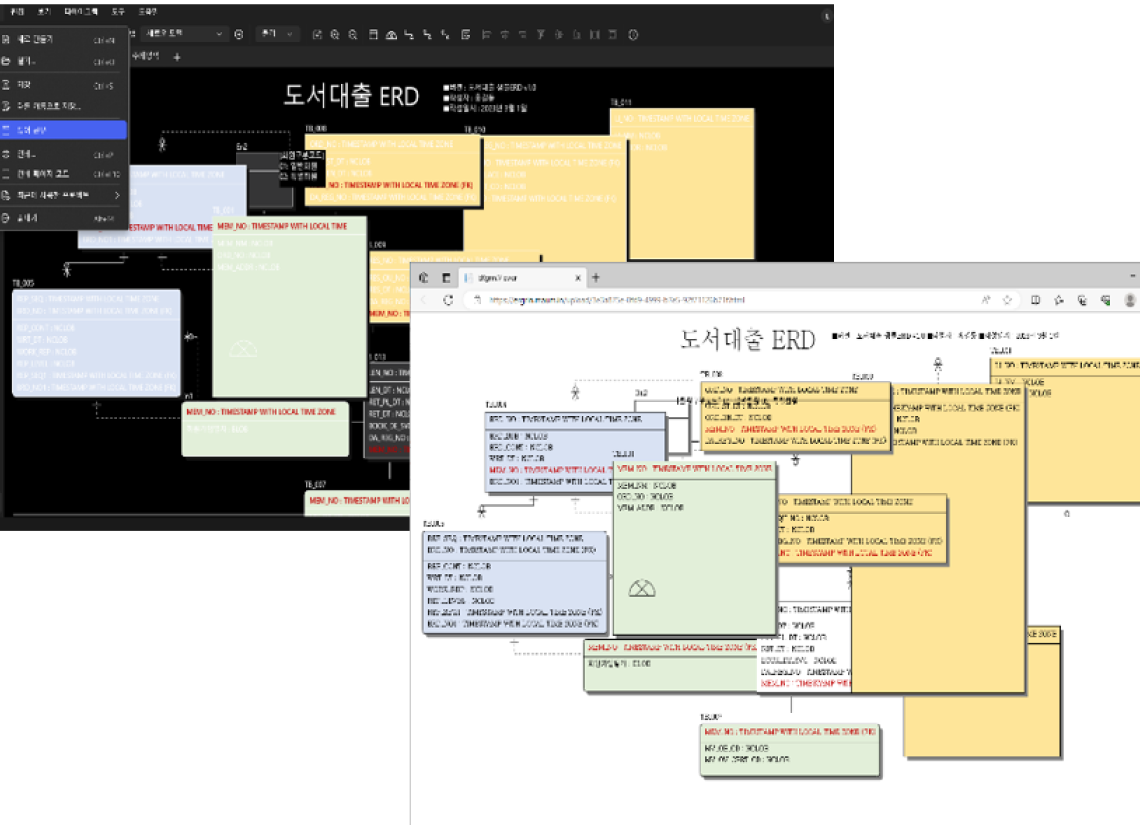Select the new table tool icon
Viewport: 1140px width, 825px height.
391,34
